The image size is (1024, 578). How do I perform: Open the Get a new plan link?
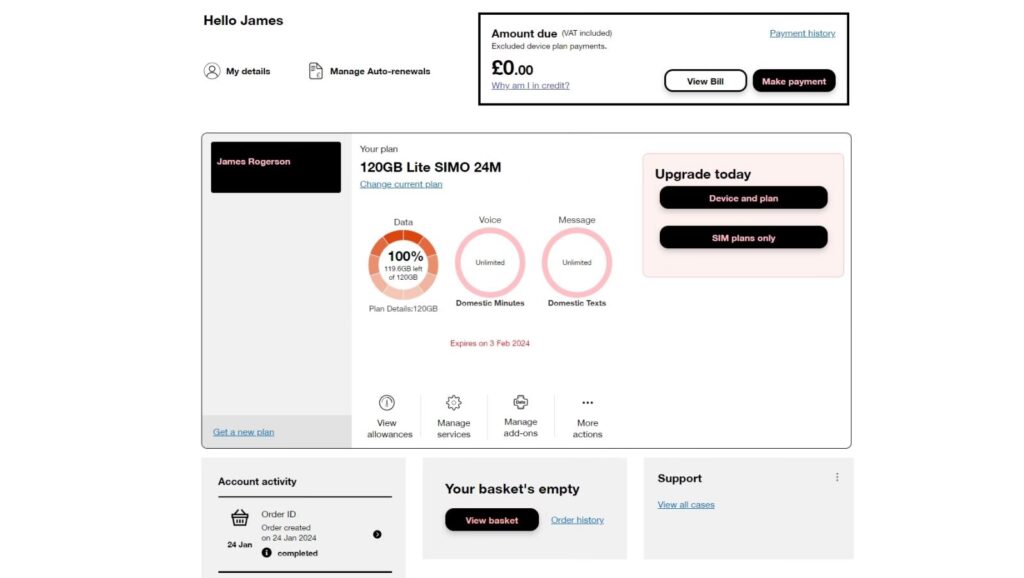243,432
